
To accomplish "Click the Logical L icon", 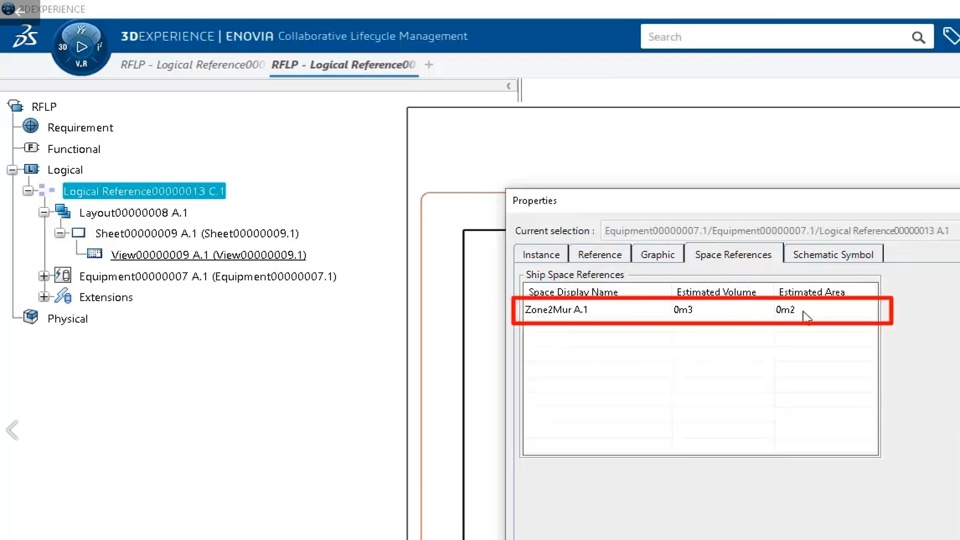I will point(31,169).
